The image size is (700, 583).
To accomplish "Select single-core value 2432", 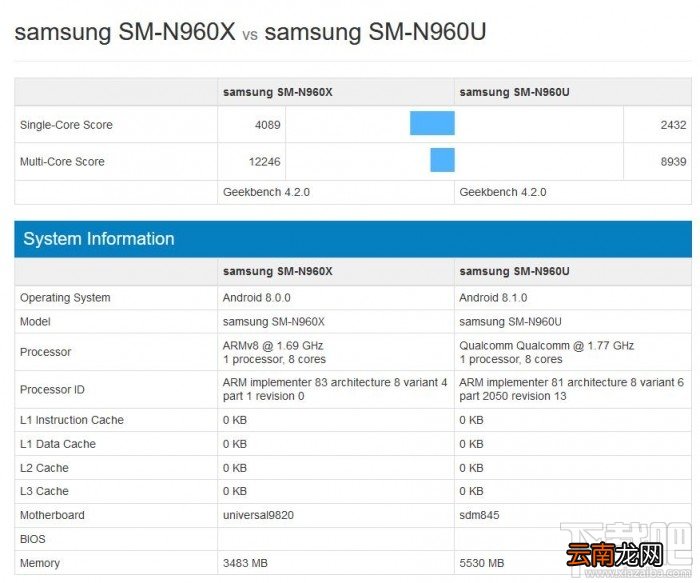I will tap(673, 125).
